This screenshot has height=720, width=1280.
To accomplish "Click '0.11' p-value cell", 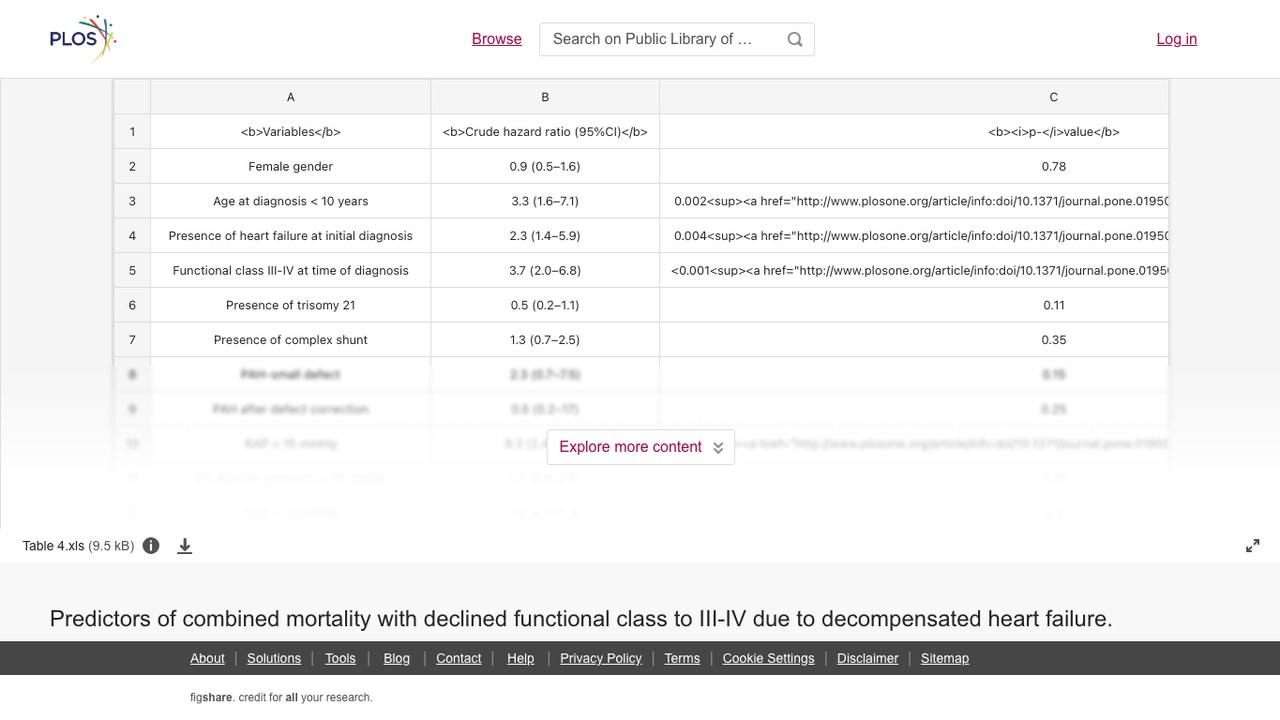I will tap(914, 305).
